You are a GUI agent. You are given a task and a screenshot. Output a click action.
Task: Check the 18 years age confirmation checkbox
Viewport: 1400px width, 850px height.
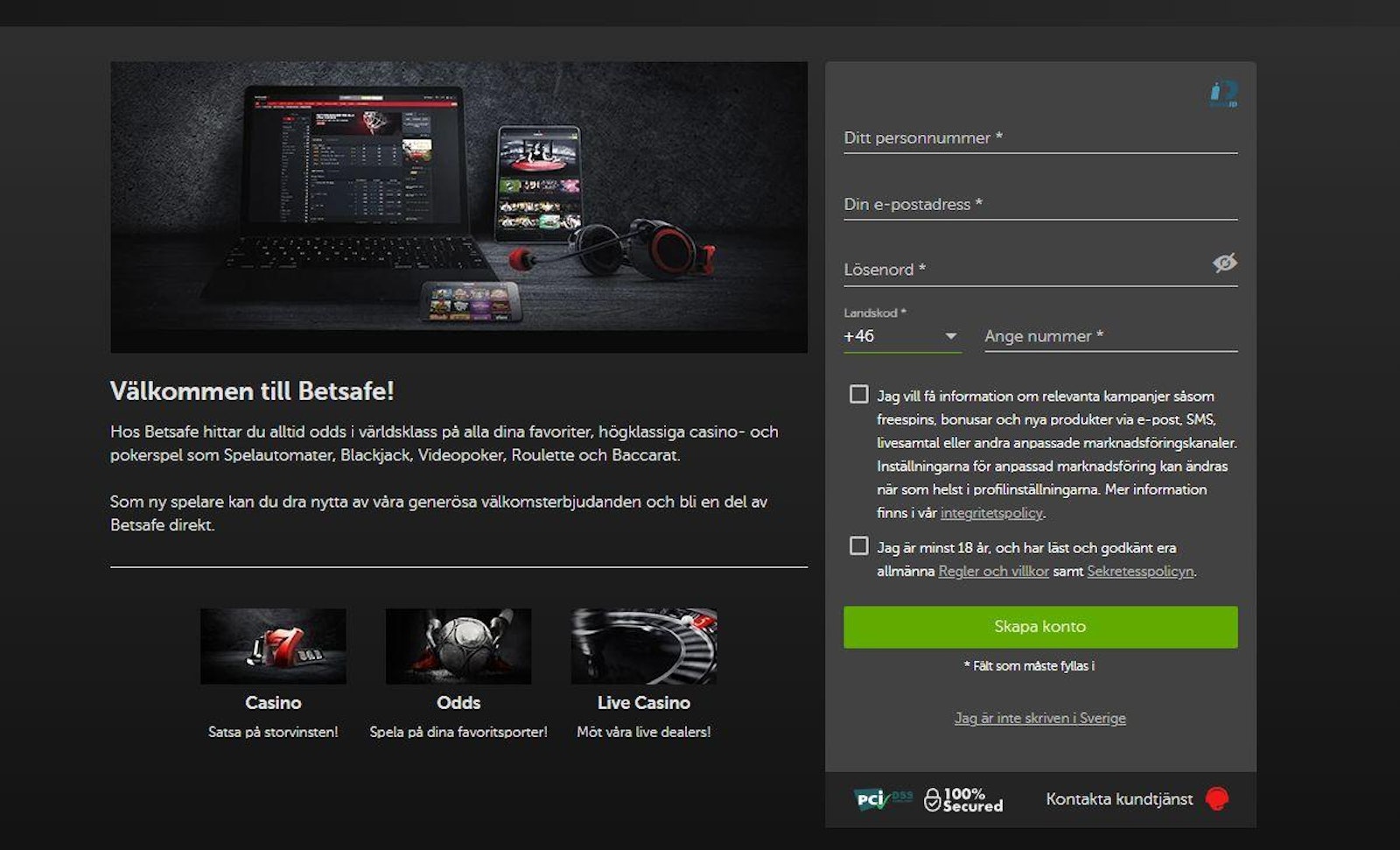tap(858, 546)
